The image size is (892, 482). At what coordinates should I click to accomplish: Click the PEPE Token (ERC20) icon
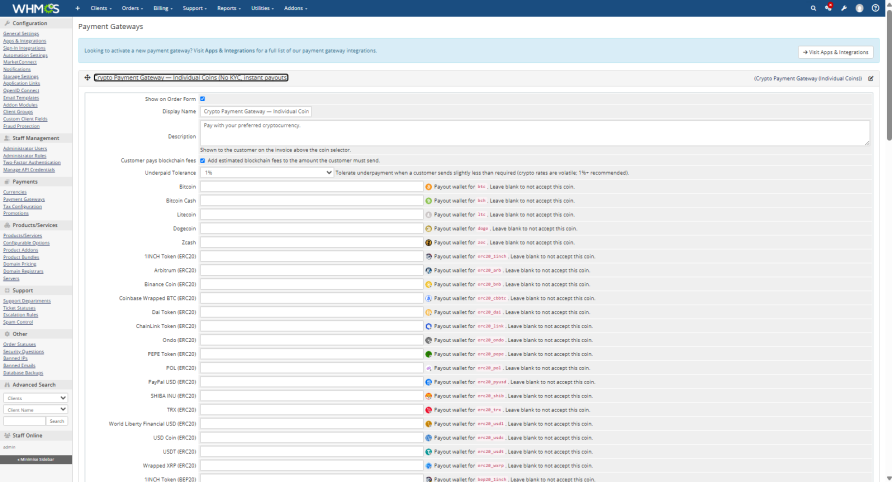[428, 354]
